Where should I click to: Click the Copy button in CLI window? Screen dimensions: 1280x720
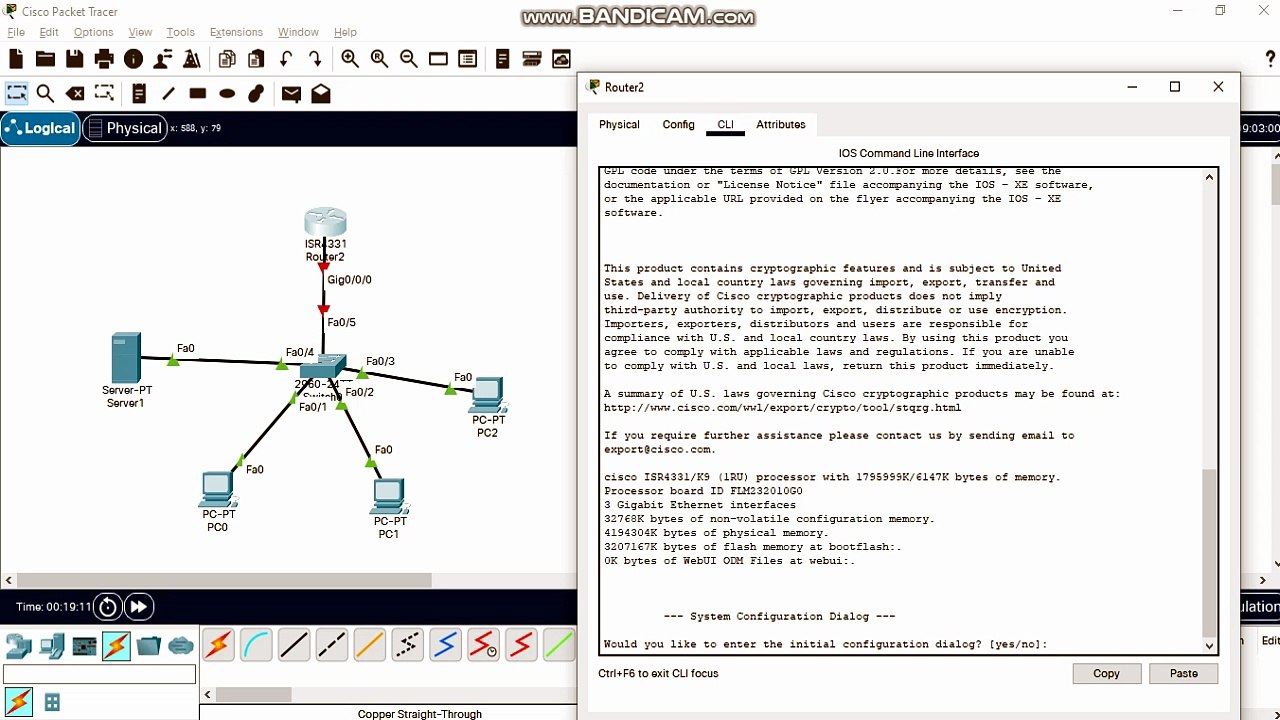pyautogui.click(x=1106, y=674)
